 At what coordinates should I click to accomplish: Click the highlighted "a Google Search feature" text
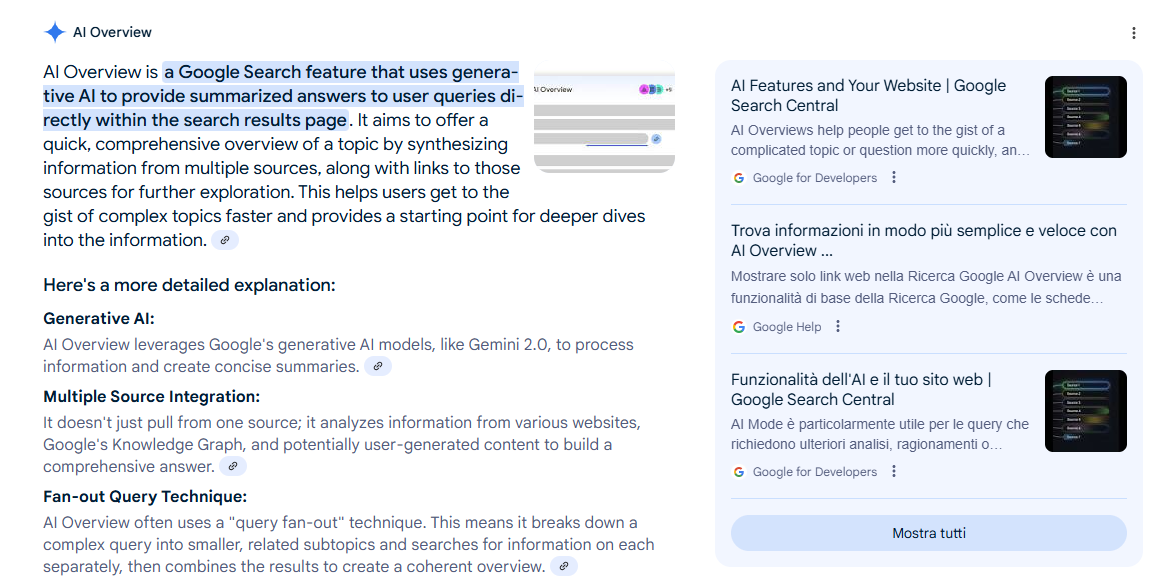(283, 96)
